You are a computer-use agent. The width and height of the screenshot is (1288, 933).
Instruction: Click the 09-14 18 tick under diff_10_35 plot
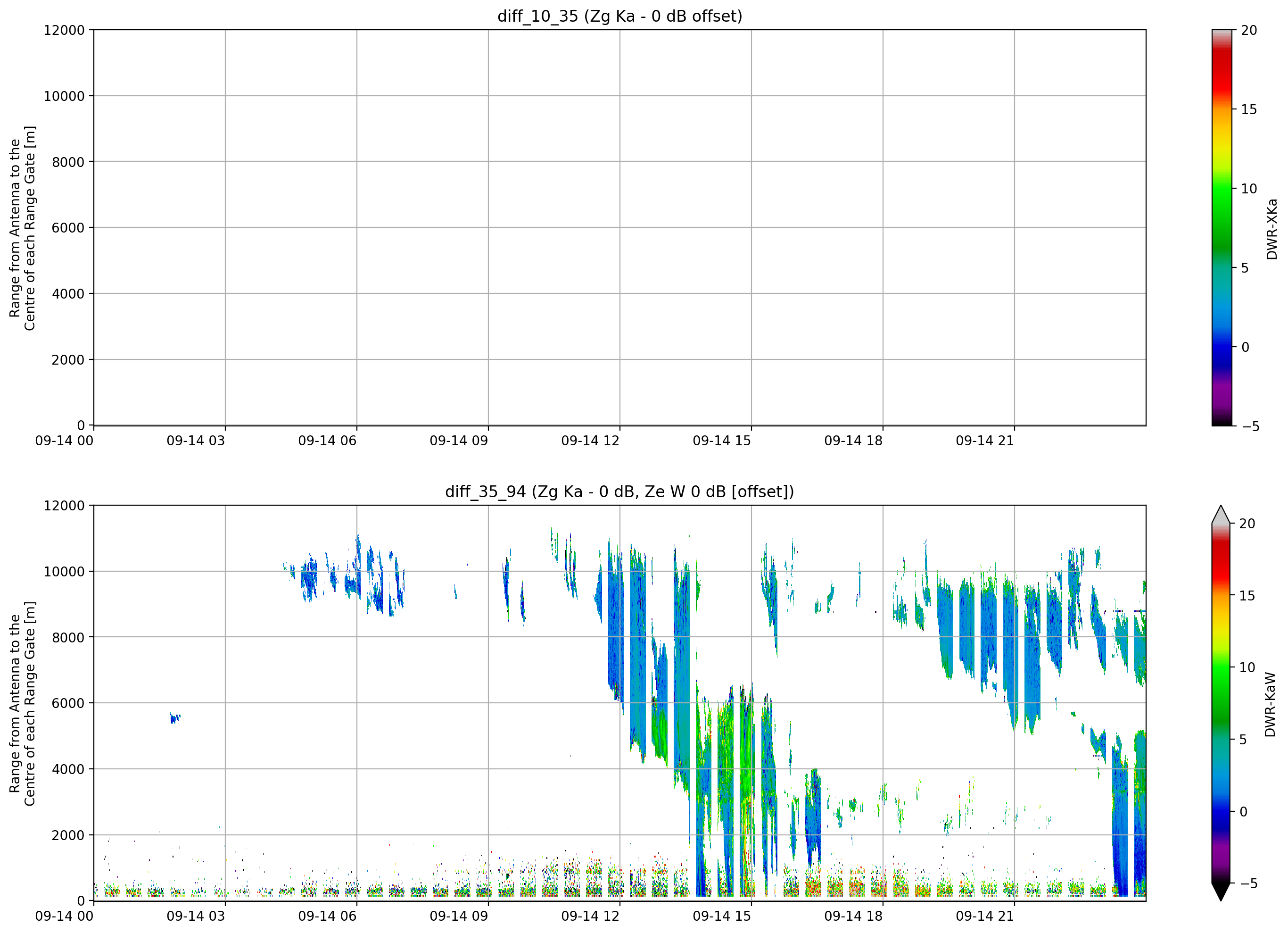coord(853,441)
